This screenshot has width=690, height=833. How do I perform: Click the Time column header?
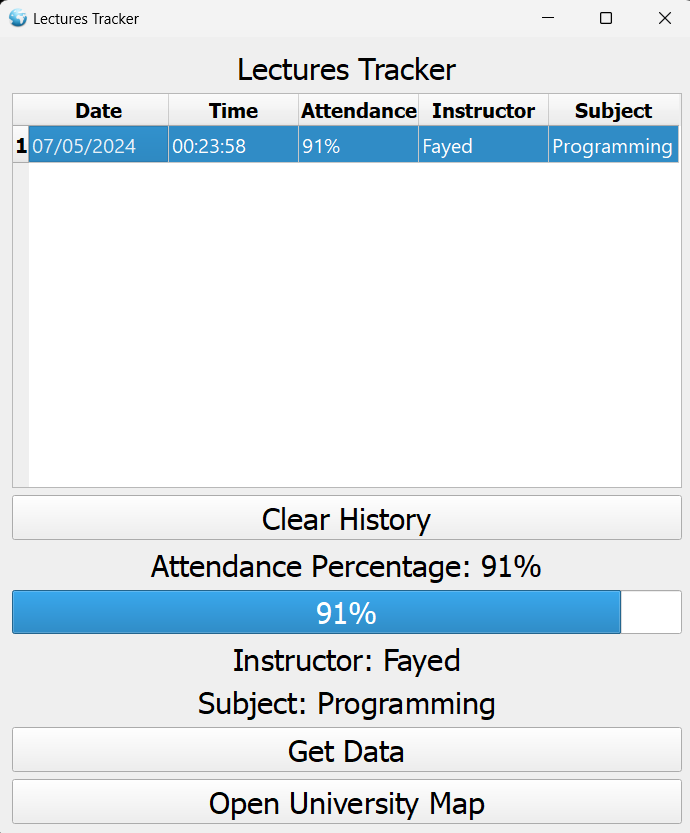[233, 111]
